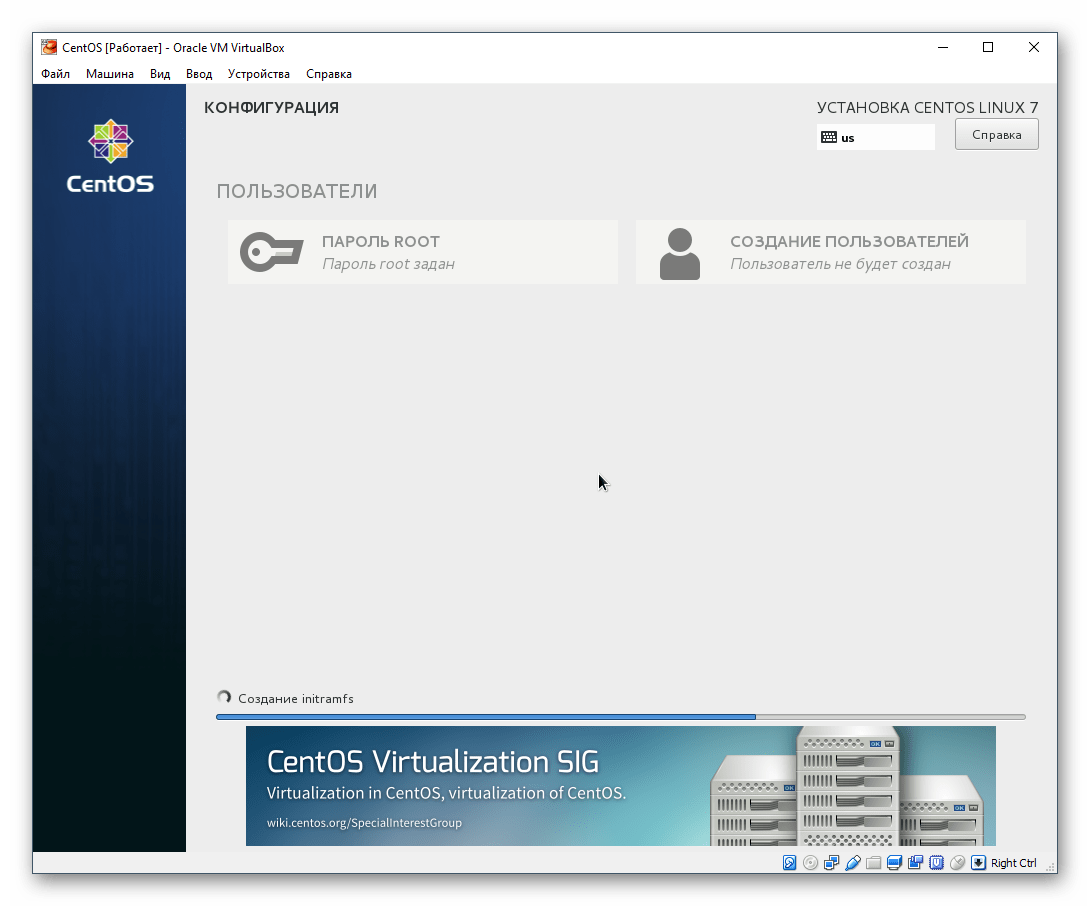Open the hard disk status icon
The width and height of the screenshot is (1090, 906).
[x=789, y=862]
